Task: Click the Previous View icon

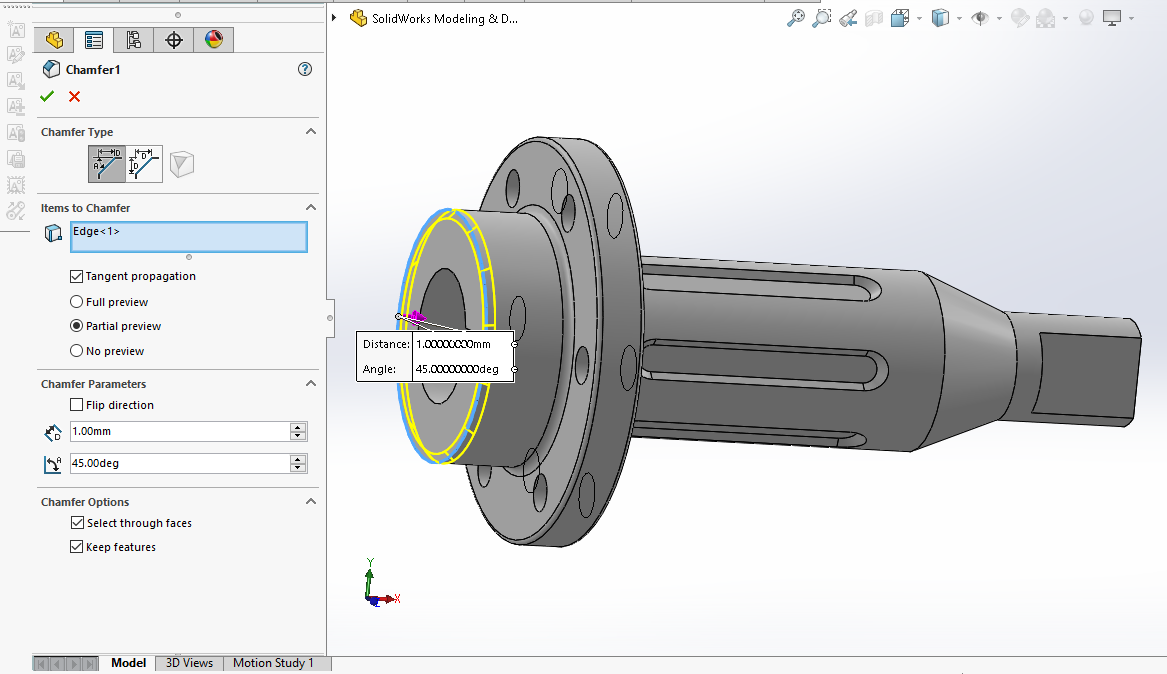Action: (x=848, y=18)
